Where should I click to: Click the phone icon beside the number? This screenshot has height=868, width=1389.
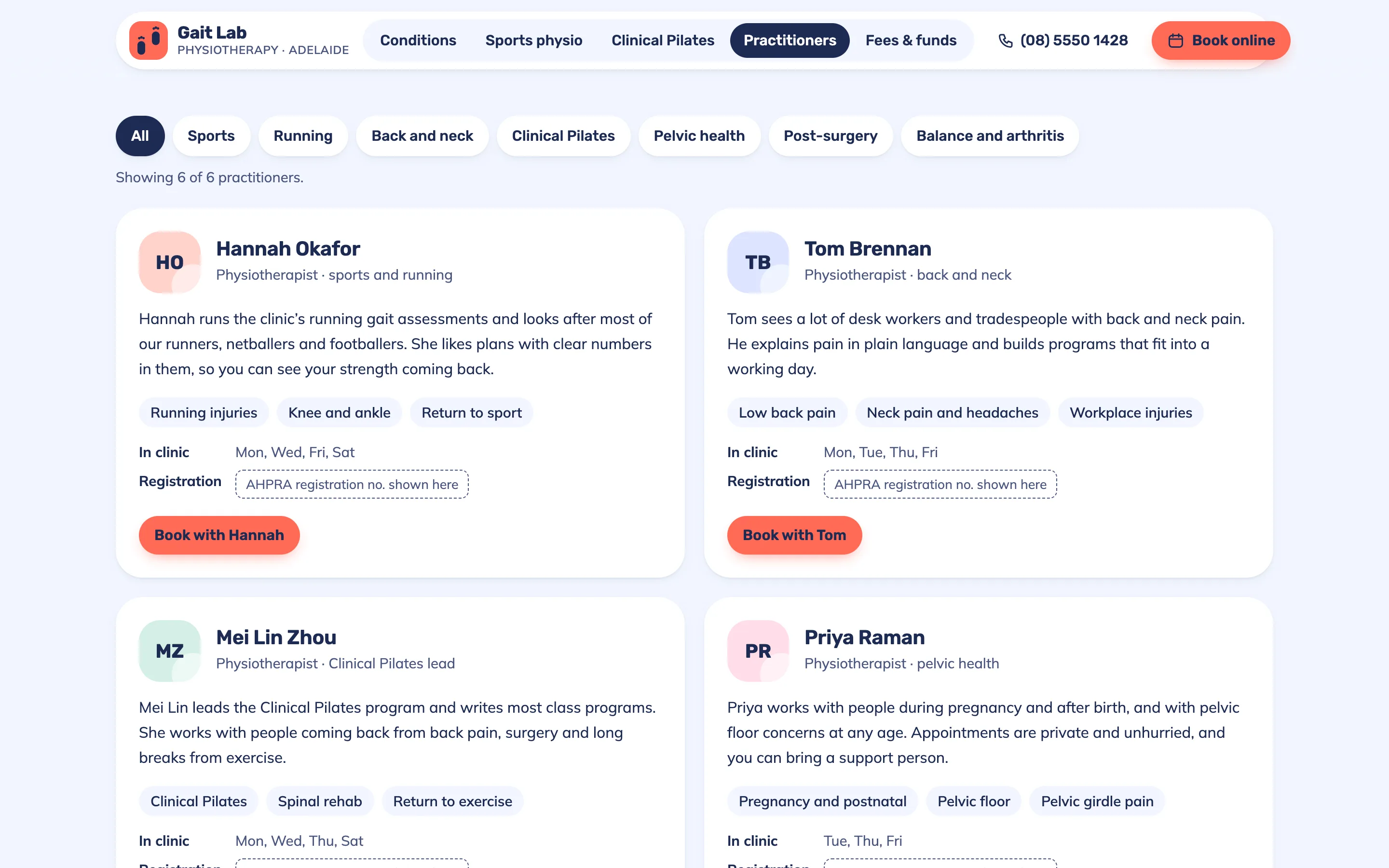(x=1006, y=41)
